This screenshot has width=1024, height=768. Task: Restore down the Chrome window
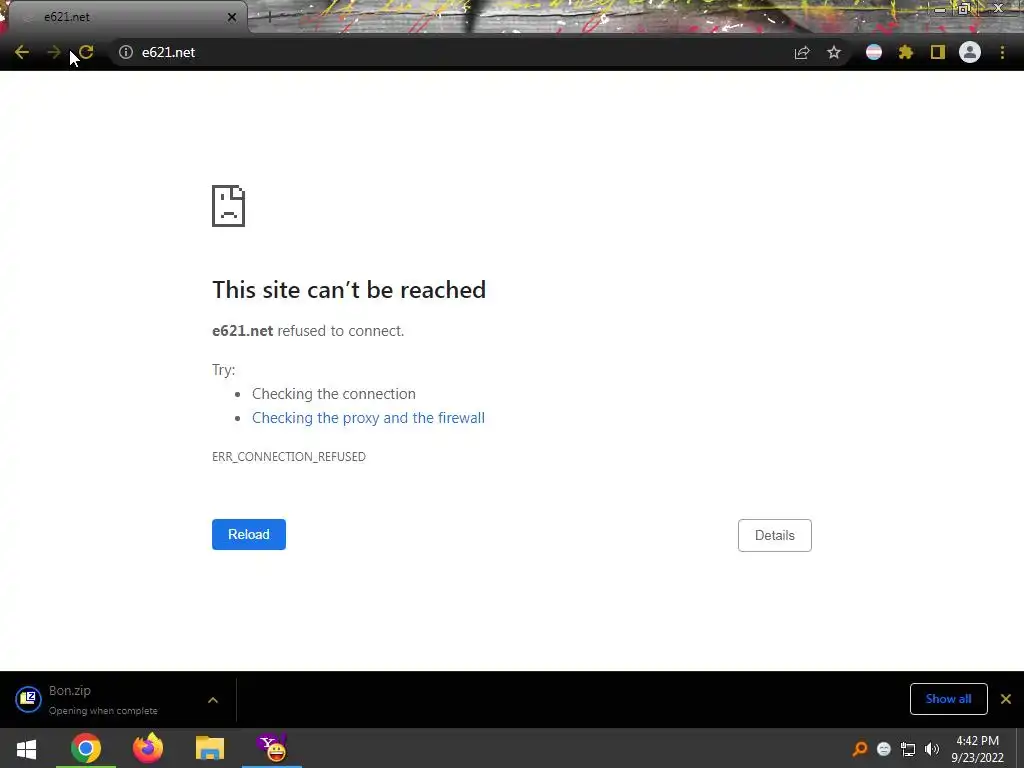(x=964, y=9)
